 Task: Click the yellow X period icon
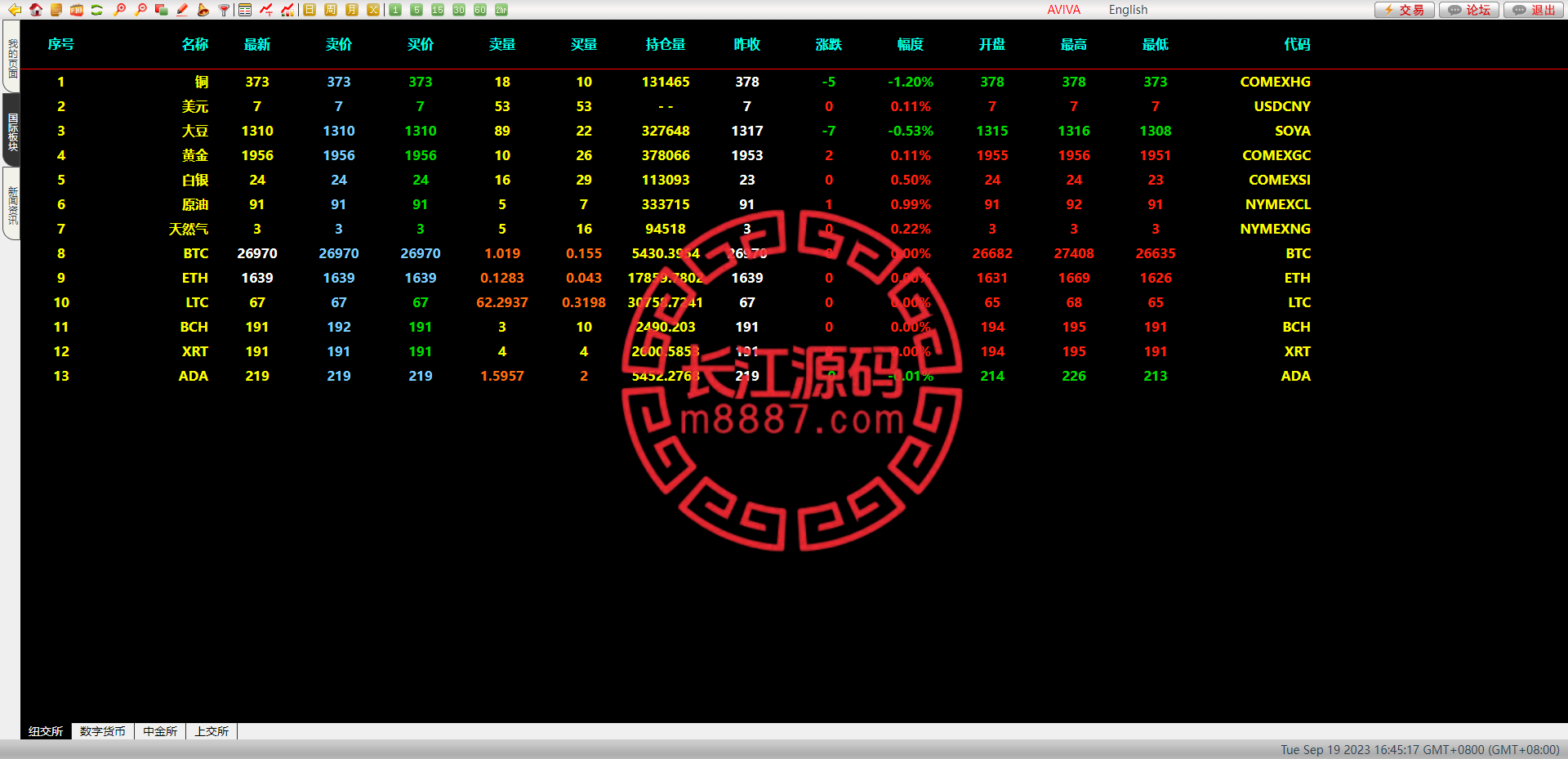click(373, 10)
